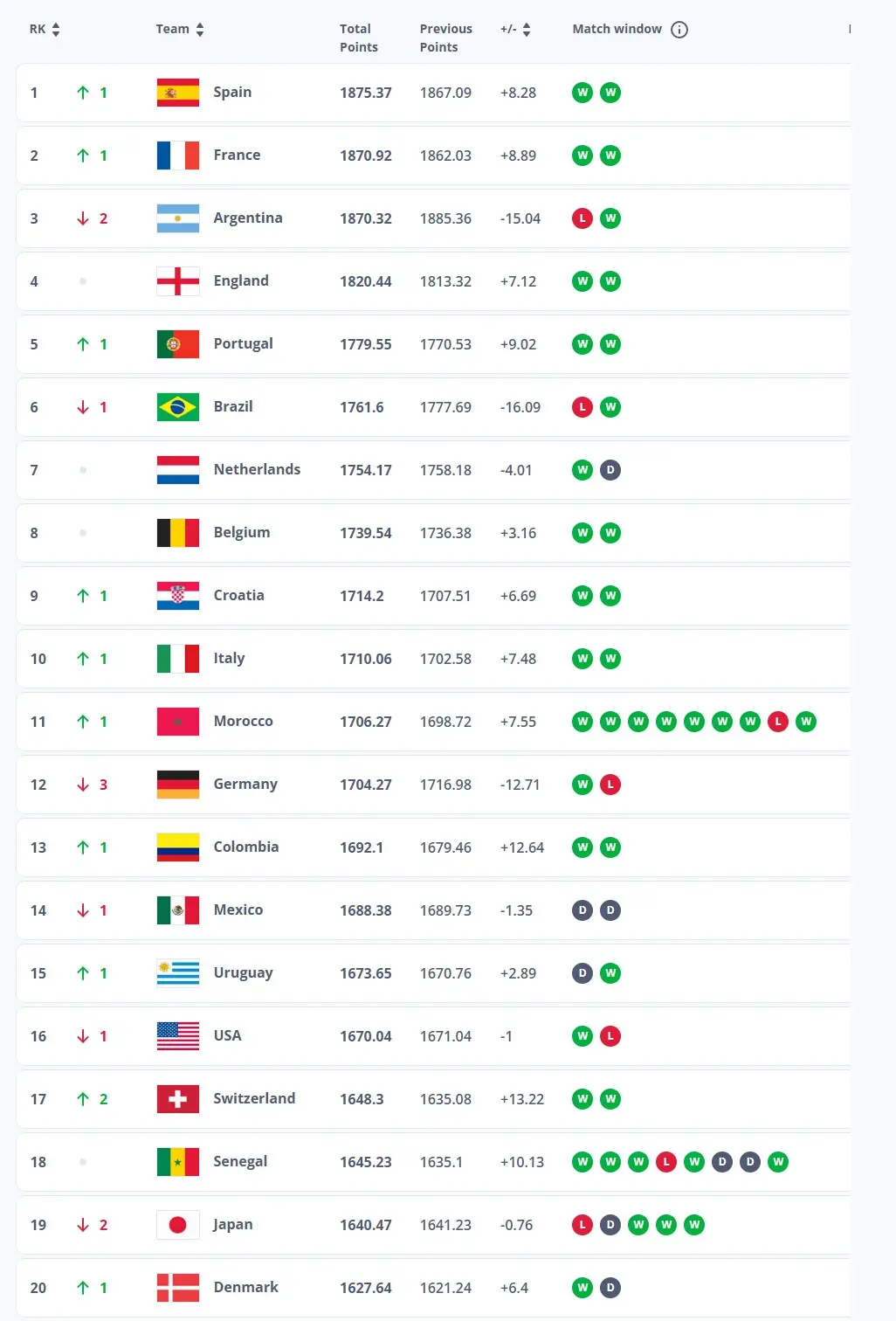Open the France team link
This screenshot has height=1321, width=896.
click(x=237, y=156)
